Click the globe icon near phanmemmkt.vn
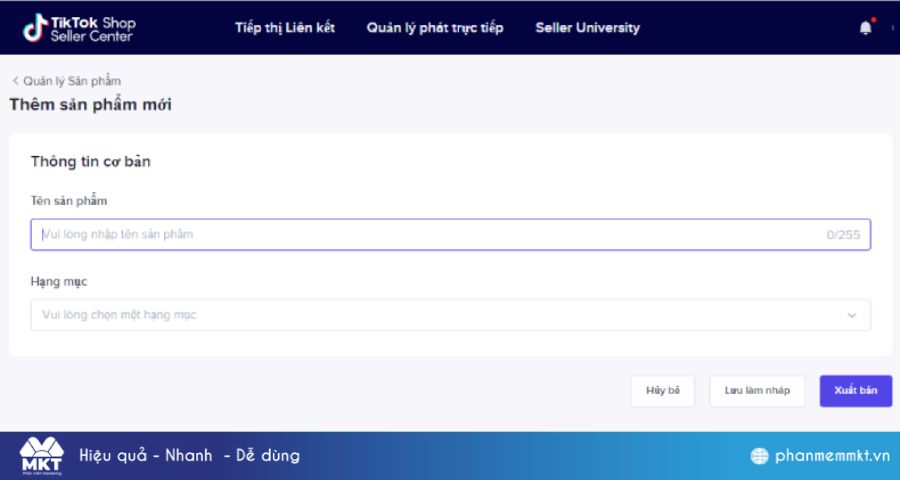 pyautogui.click(x=759, y=456)
